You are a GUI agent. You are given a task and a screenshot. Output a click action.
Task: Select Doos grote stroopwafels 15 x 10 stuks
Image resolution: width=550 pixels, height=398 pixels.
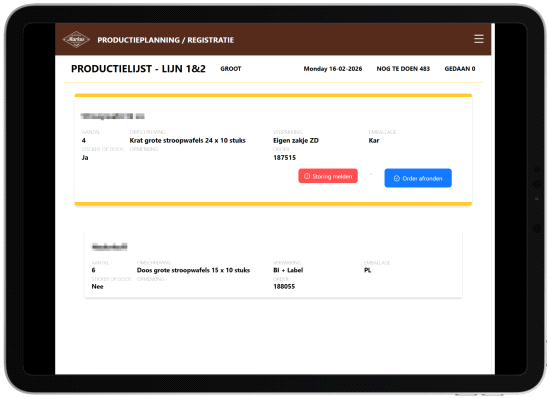pyautogui.click(x=193, y=270)
